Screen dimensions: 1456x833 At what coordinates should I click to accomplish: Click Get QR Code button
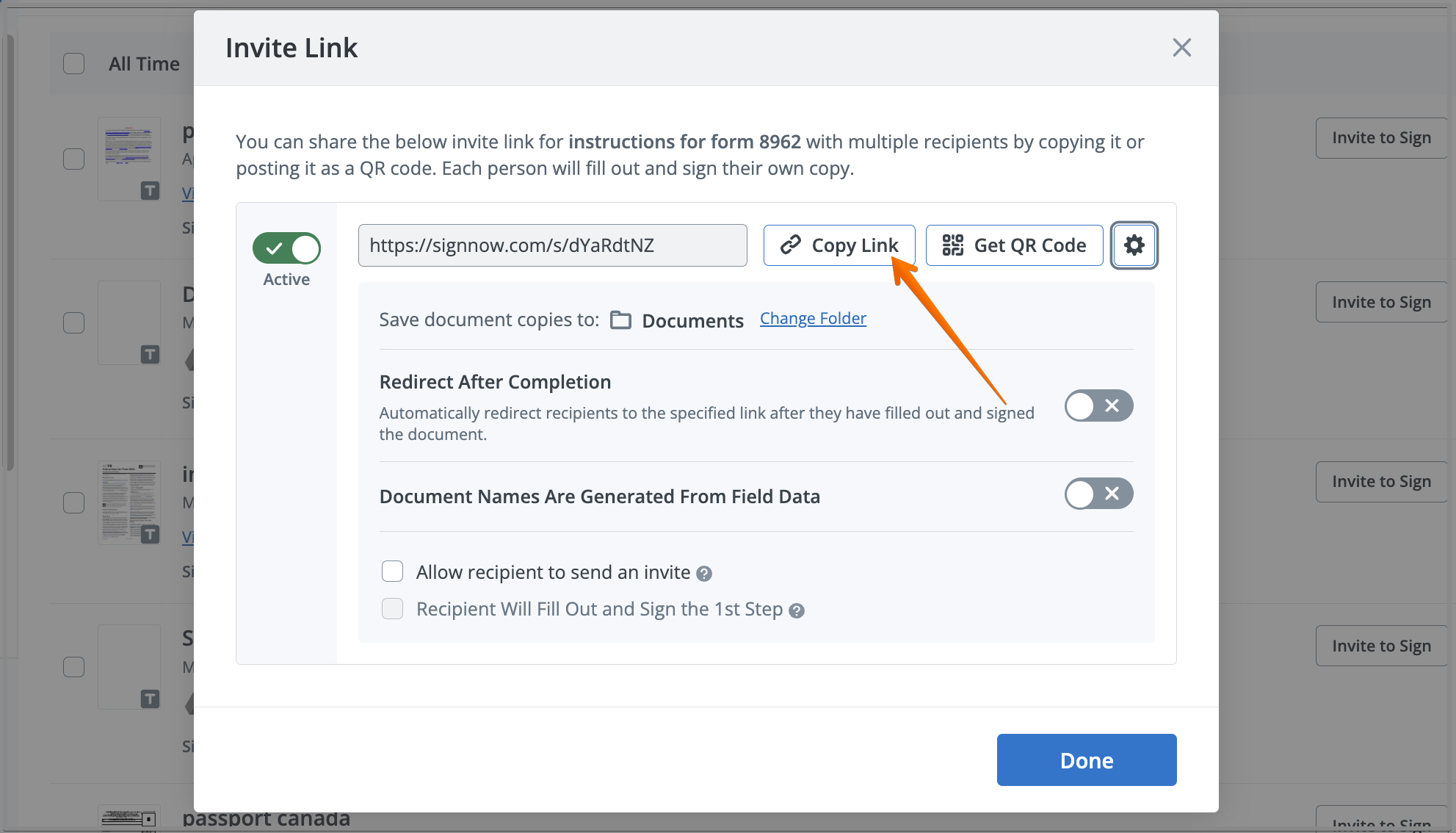[1014, 245]
